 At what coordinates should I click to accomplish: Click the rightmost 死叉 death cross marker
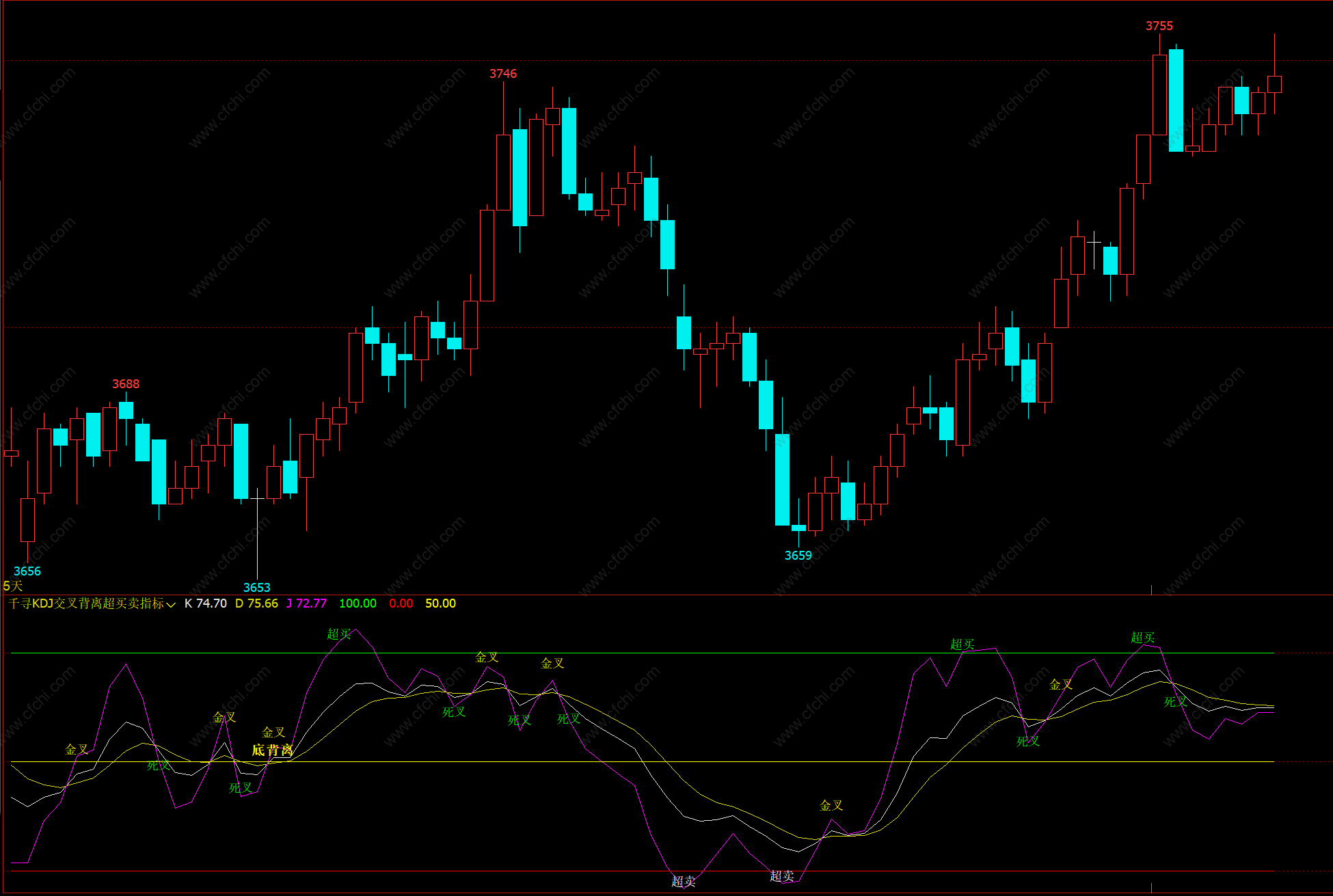click(1175, 702)
